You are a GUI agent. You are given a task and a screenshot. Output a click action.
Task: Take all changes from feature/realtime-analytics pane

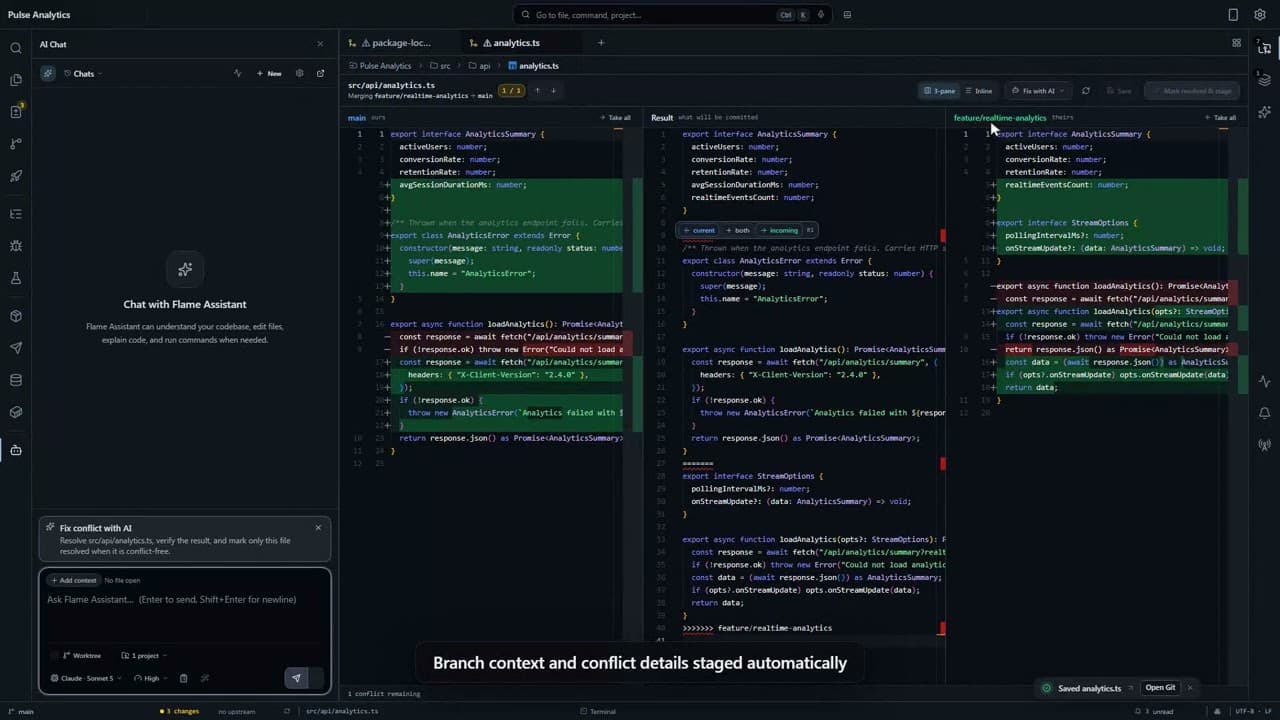[1220, 117]
